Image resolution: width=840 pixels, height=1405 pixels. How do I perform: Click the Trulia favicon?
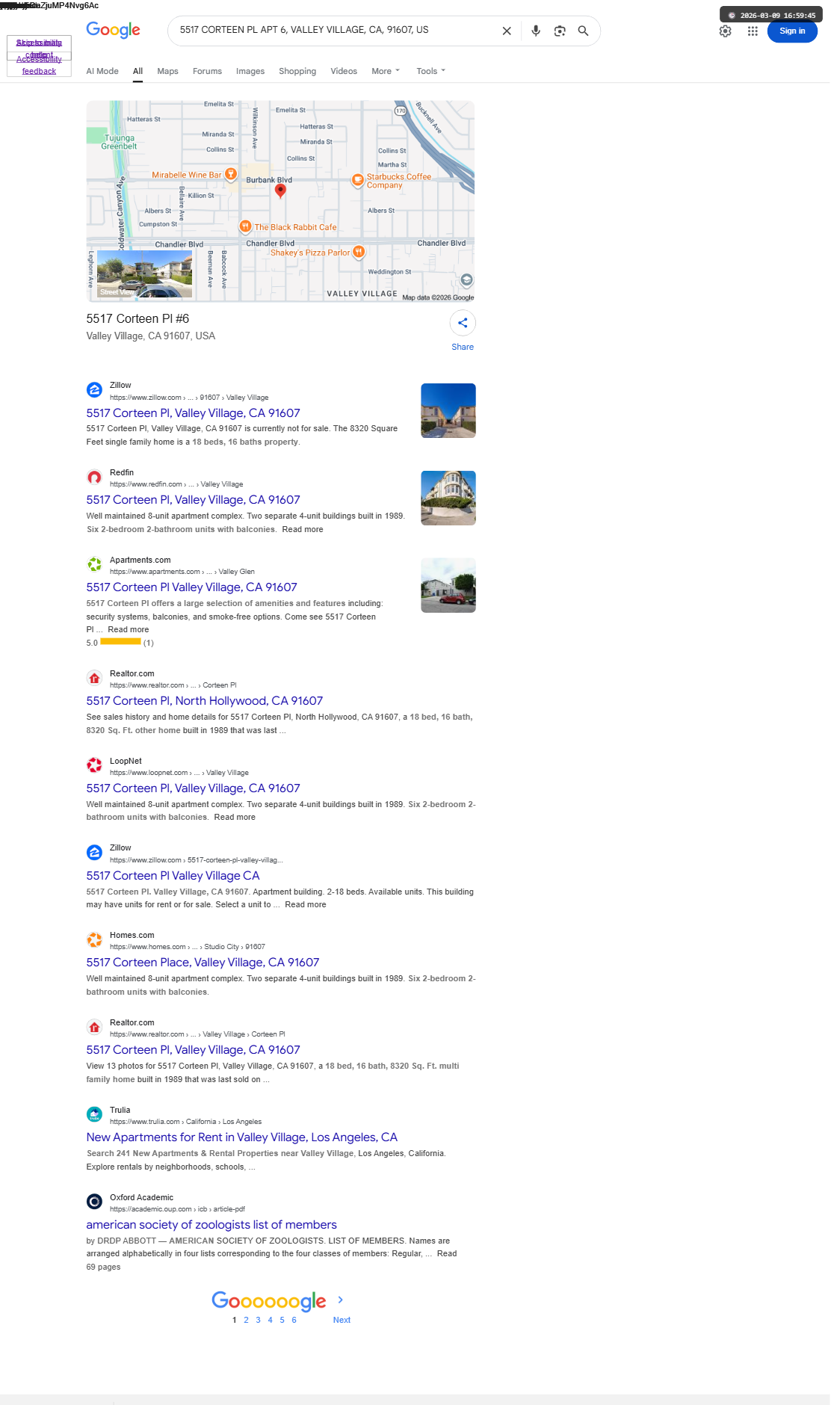point(94,1114)
